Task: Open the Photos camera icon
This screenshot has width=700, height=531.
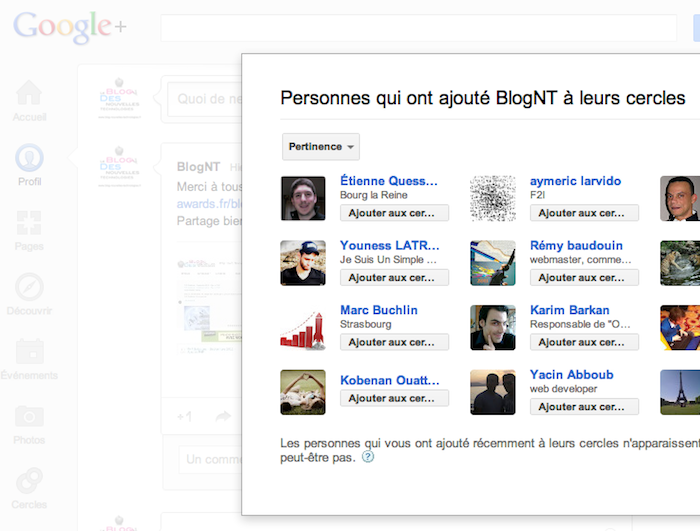Action: pos(30,418)
